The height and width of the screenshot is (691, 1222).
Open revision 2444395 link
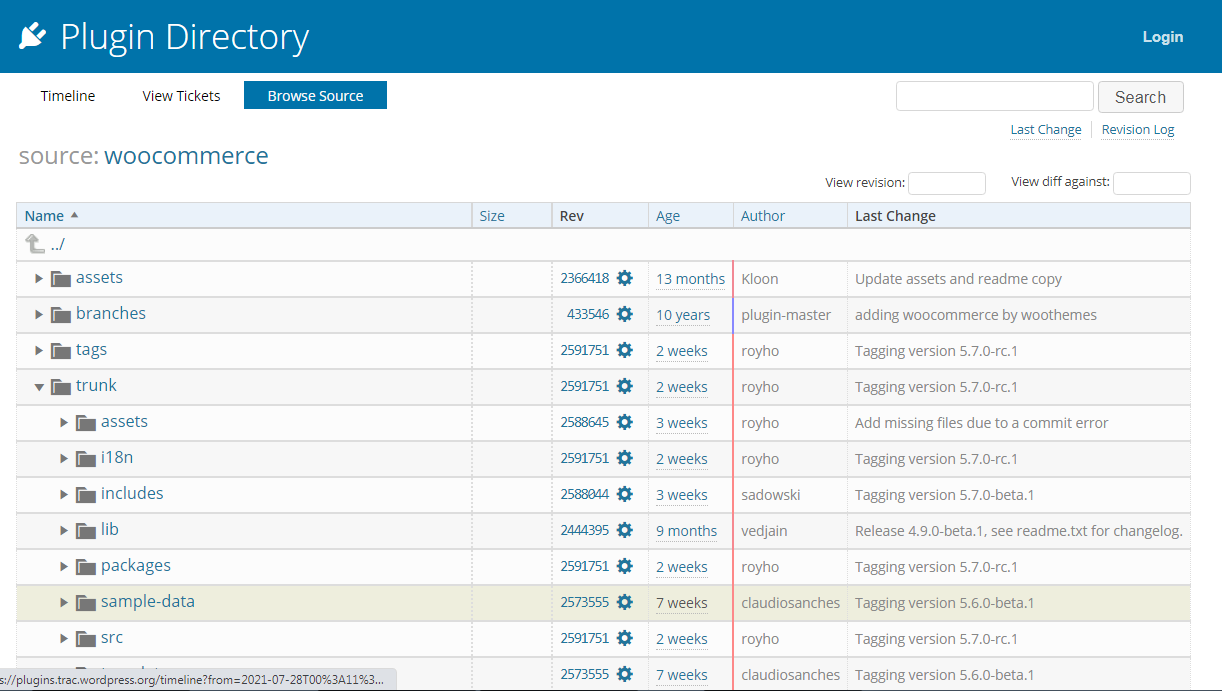point(585,531)
